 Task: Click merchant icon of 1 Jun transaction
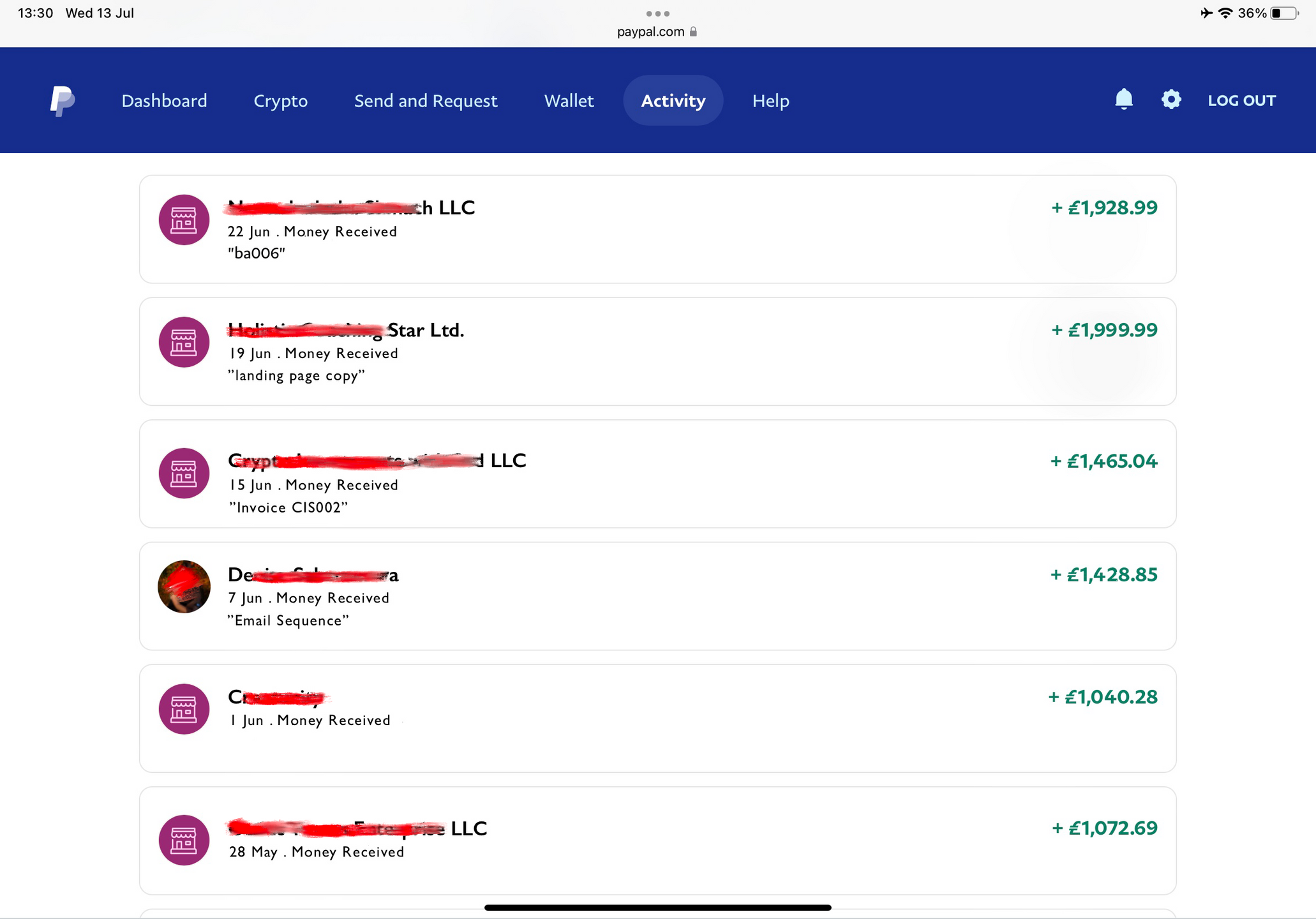[184, 709]
